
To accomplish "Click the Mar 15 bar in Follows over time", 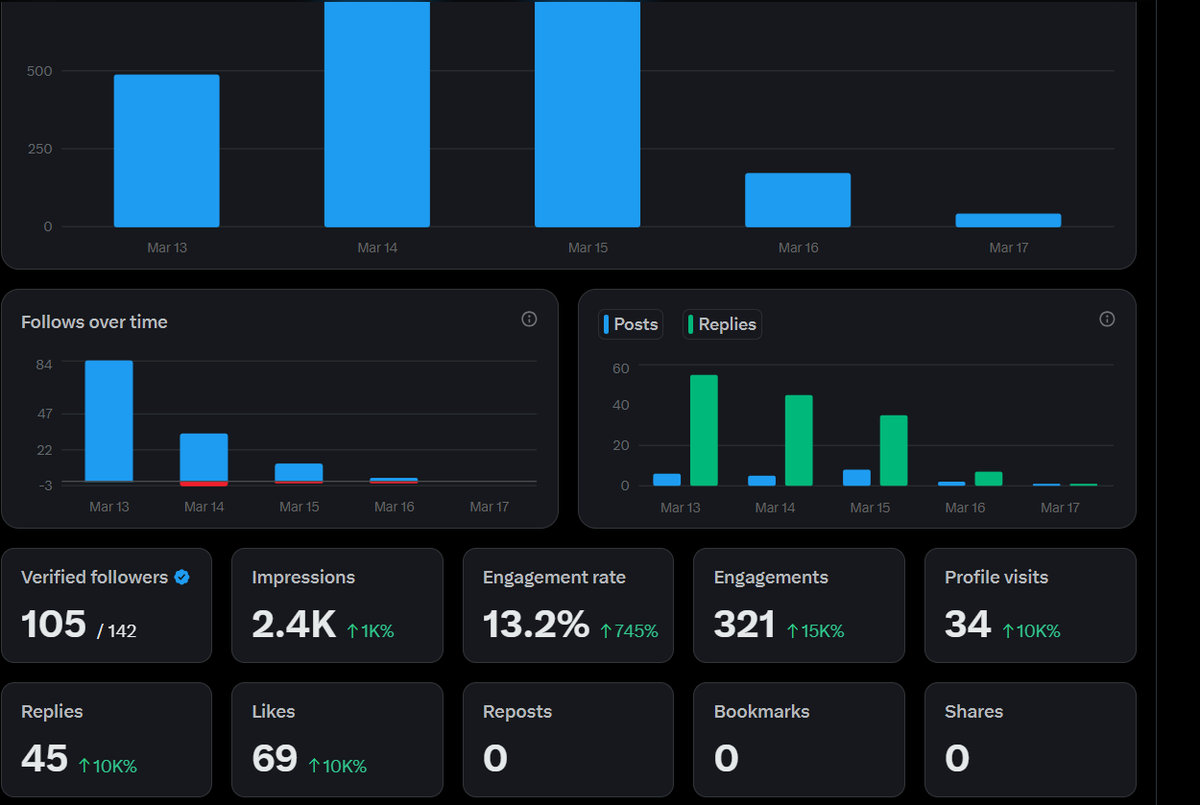I will point(299,473).
